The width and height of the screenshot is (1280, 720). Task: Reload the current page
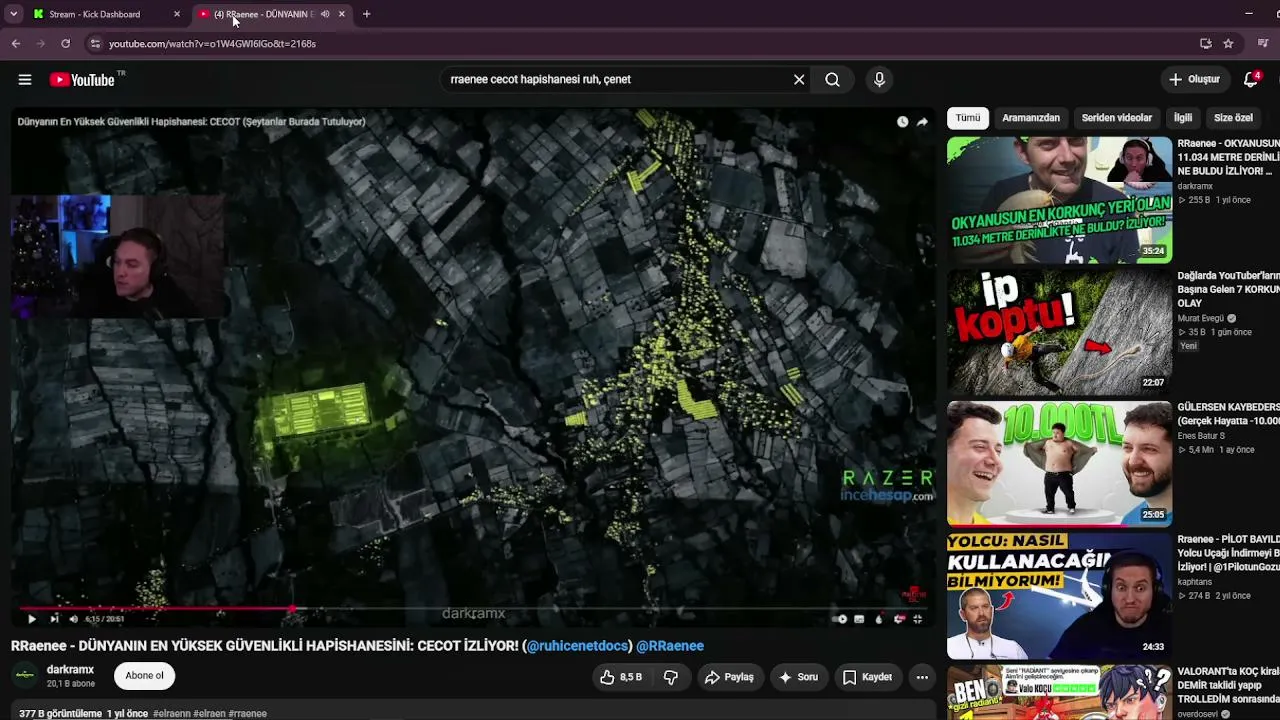tap(66, 44)
